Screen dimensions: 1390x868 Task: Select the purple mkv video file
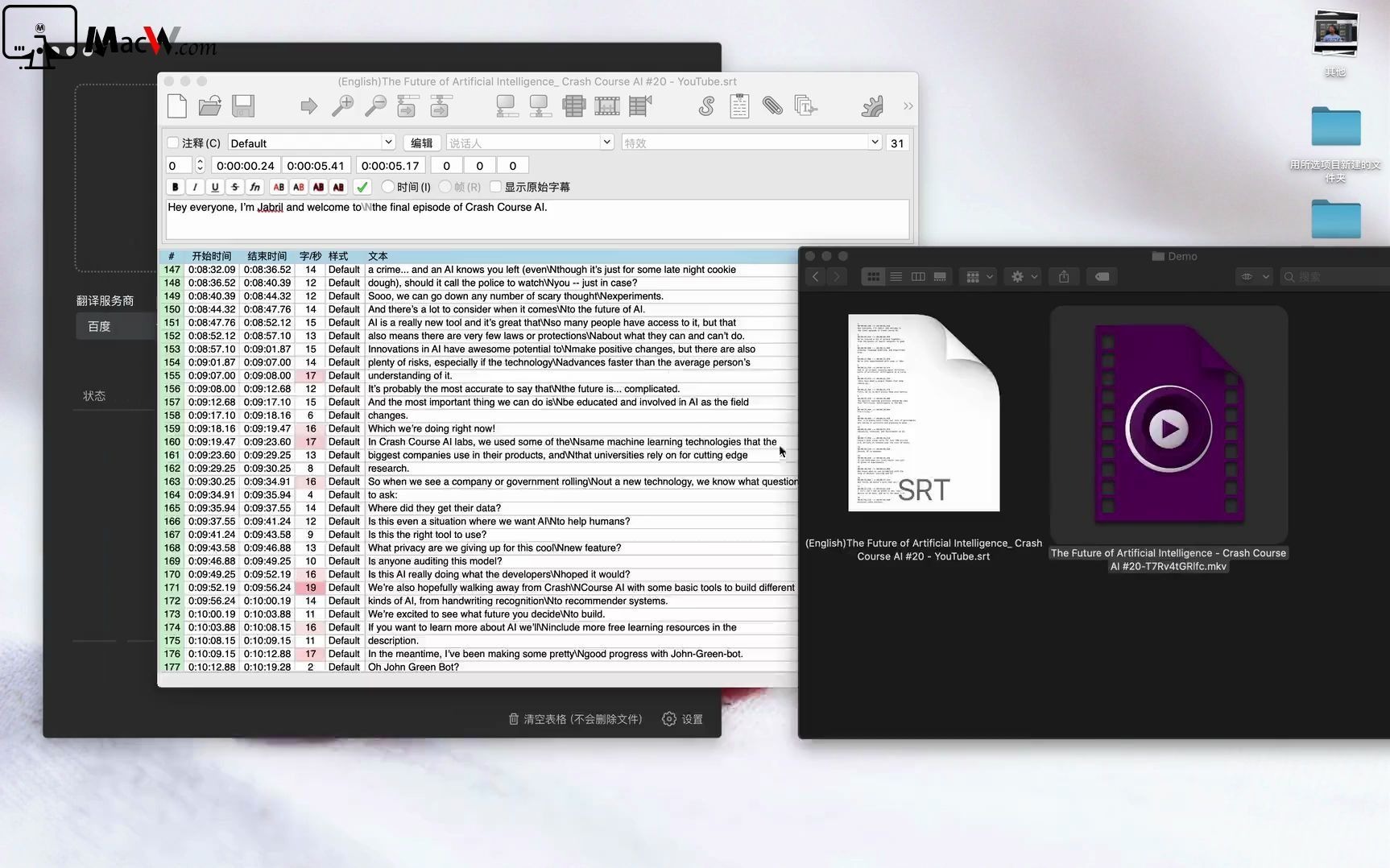tap(1169, 424)
